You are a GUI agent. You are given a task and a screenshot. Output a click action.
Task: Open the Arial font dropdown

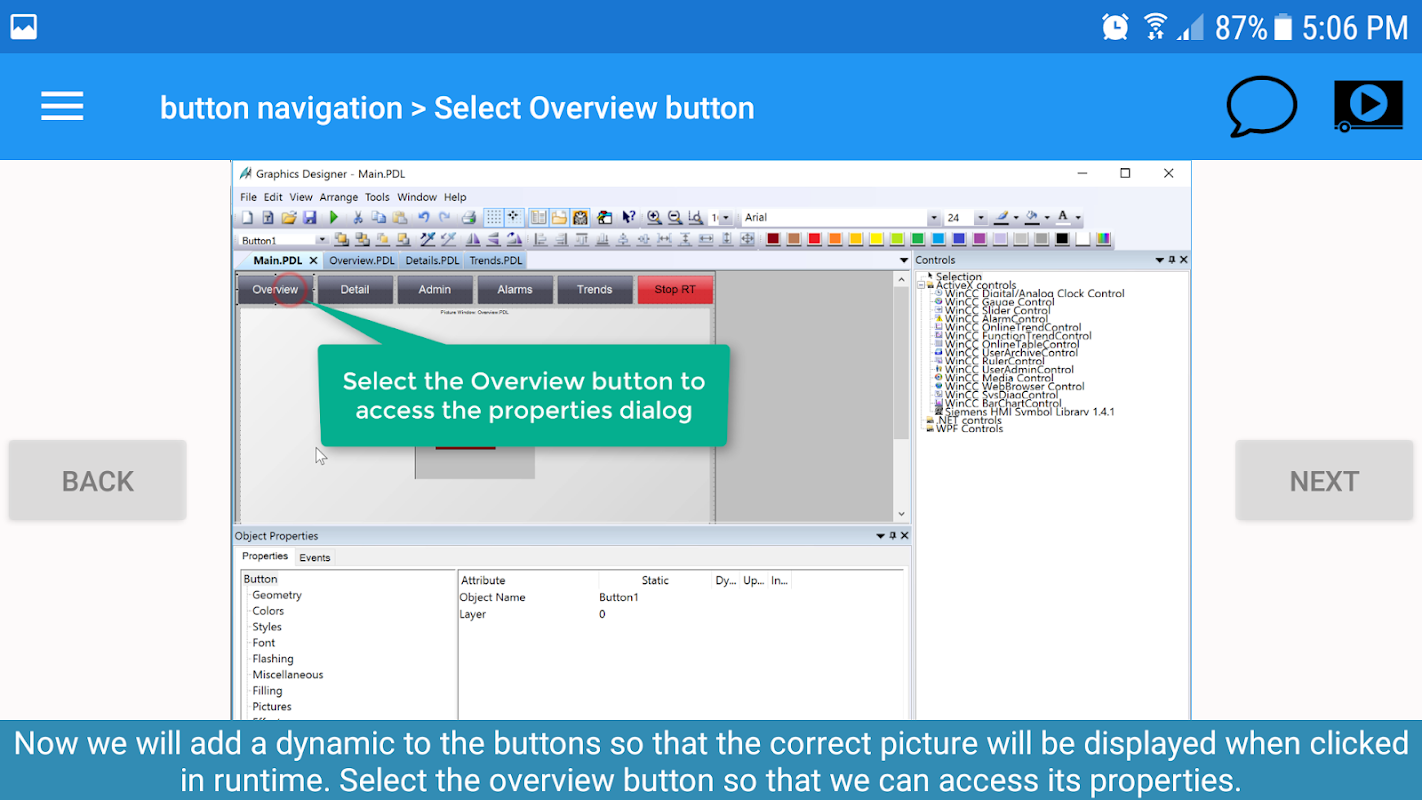coord(934,218)
